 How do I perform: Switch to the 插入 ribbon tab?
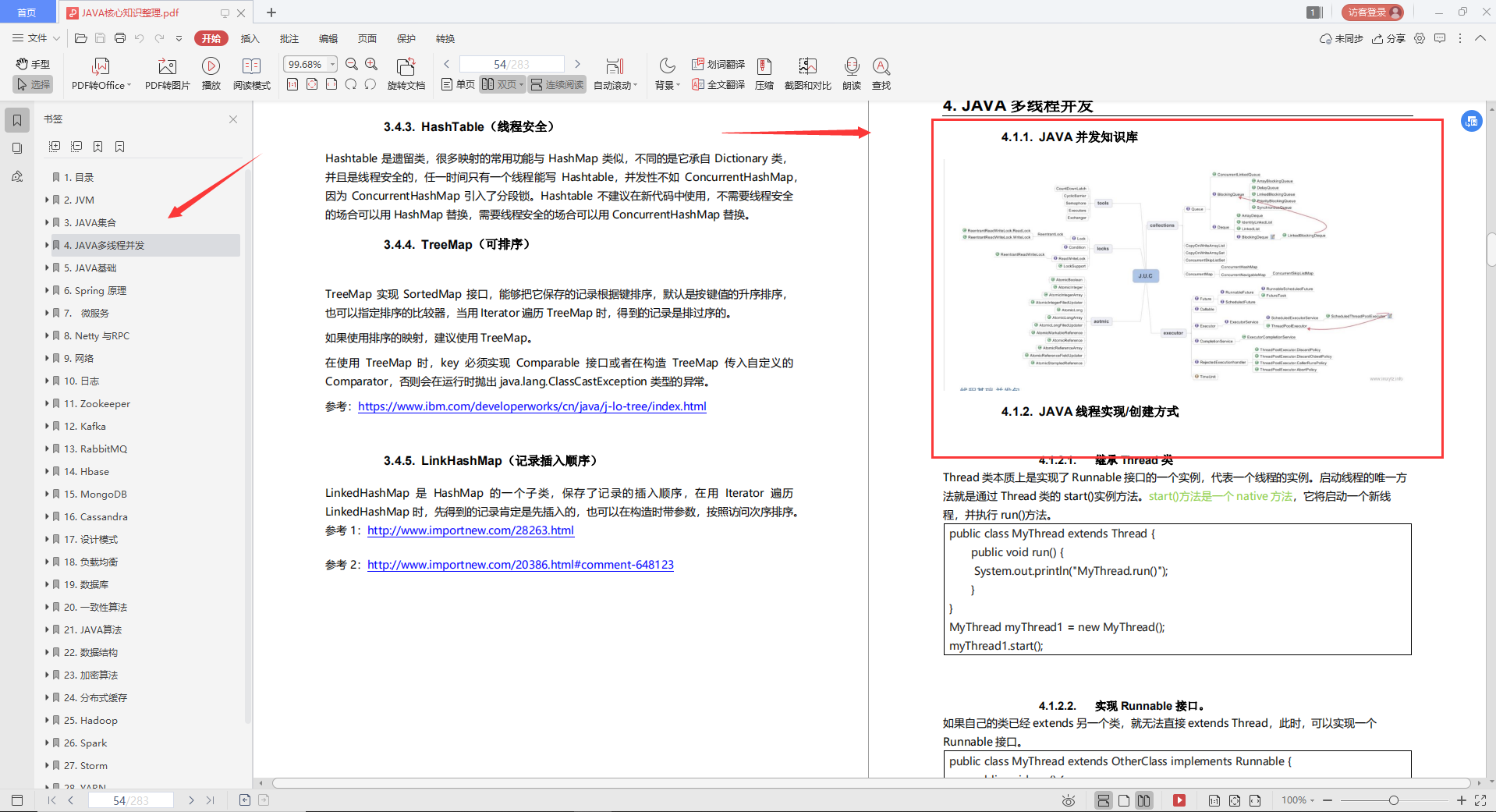pos(250,37)
